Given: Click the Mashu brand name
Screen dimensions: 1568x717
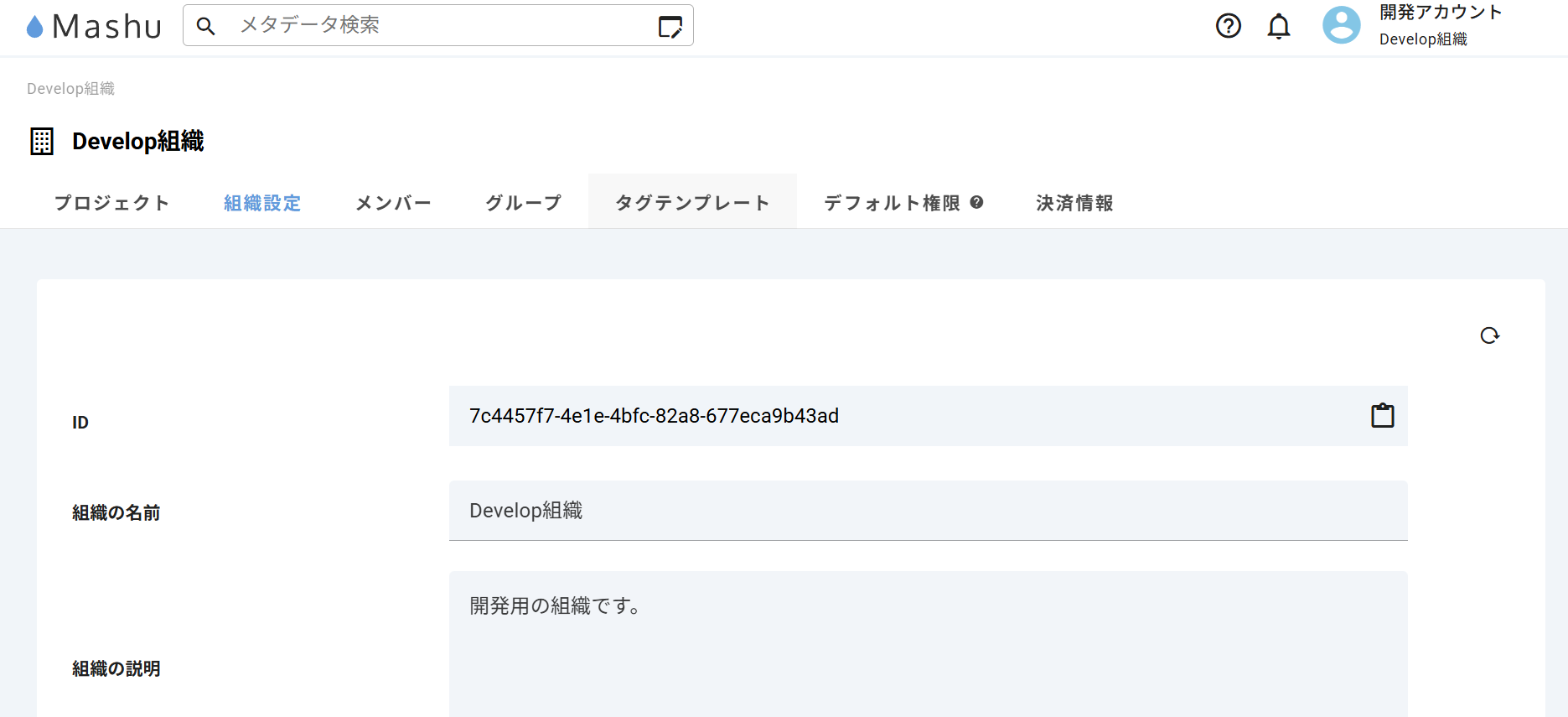Looking at the screenshot, I should [106, 27].
